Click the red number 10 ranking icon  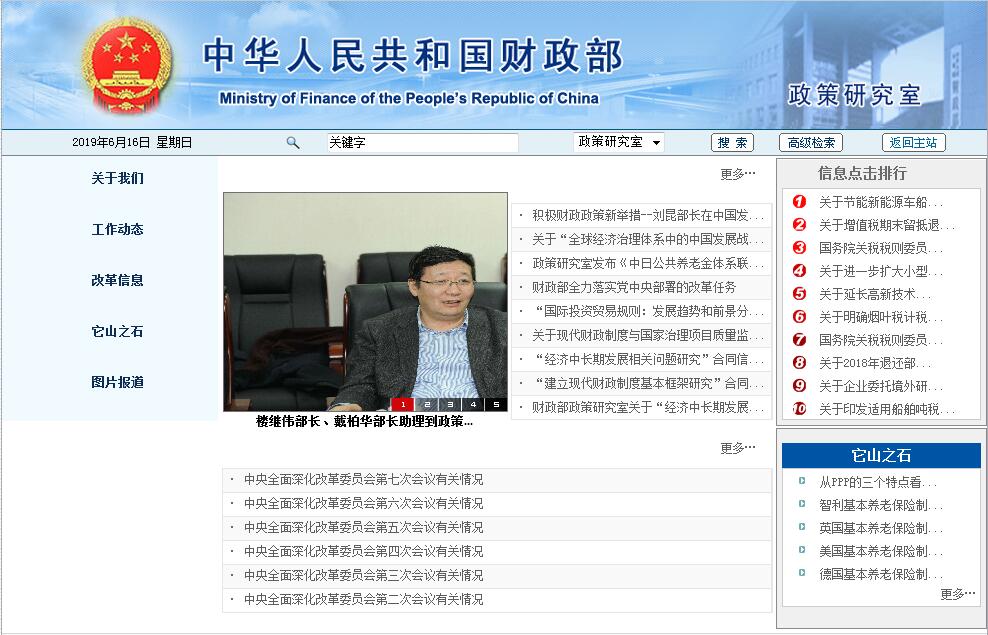pyautogui.click(x=799, y=408)
